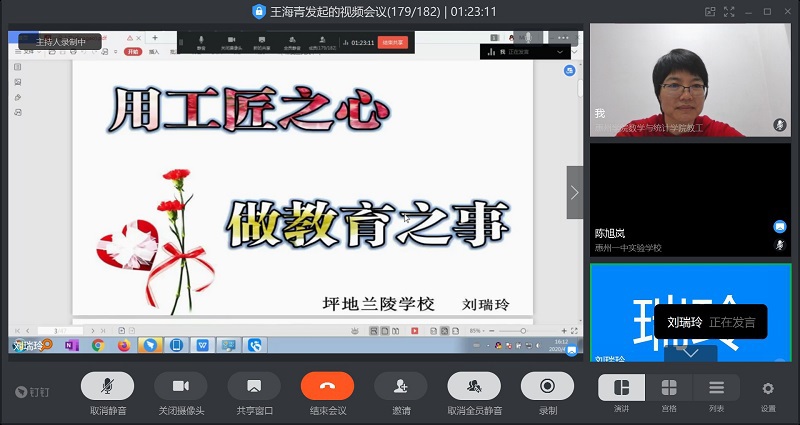
Task: Expand the 正在发言 speaking dropdown
Action: [x=560, y=51]
